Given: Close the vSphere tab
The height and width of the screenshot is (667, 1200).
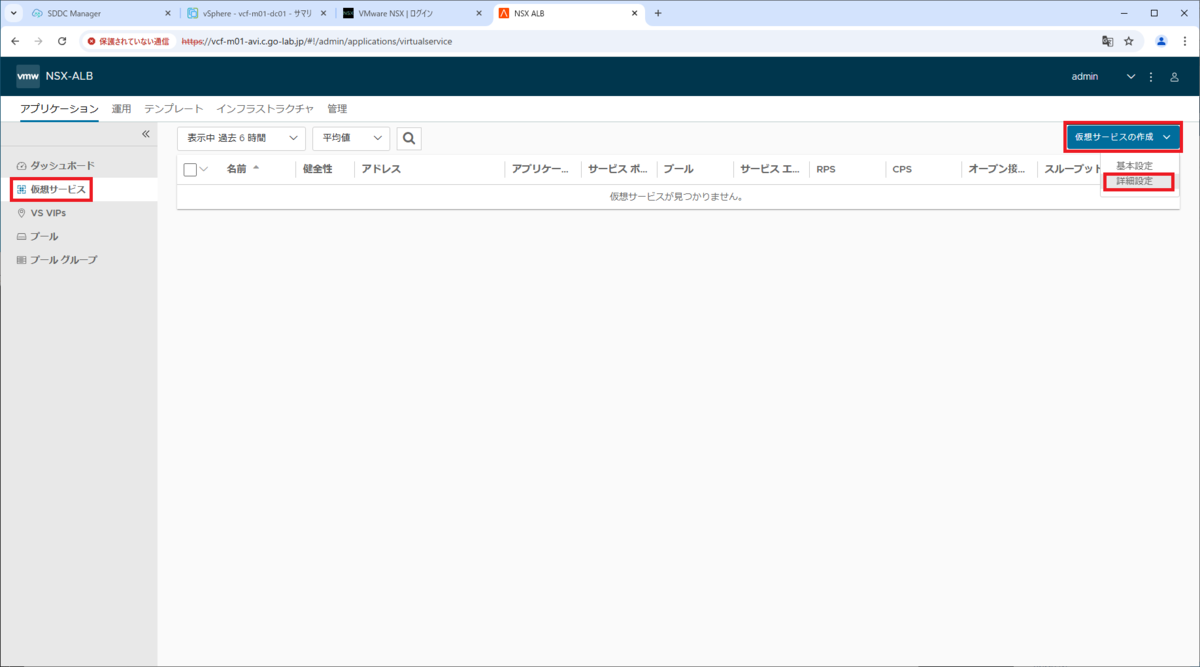Looking at the screenshot, I should [323, 13].
